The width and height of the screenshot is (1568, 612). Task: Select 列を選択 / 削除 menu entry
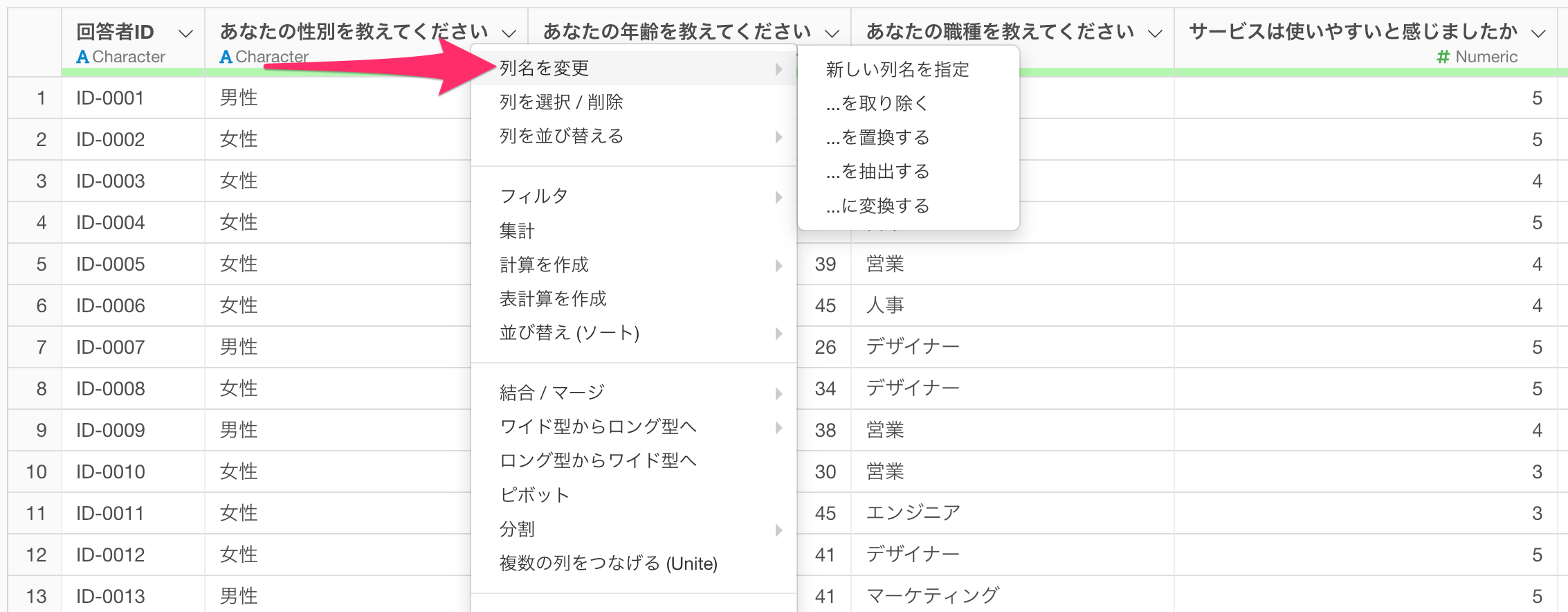pyautogui.click(x=561, y=102)
